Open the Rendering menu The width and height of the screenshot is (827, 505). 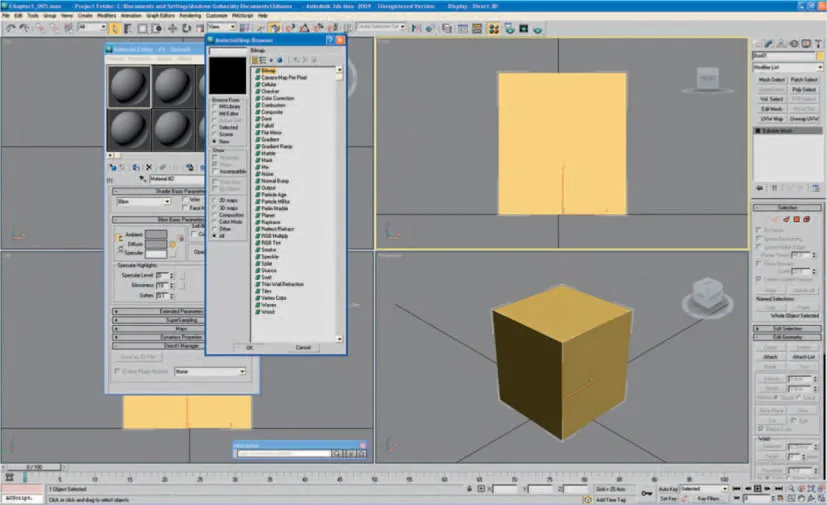(188, 16)
